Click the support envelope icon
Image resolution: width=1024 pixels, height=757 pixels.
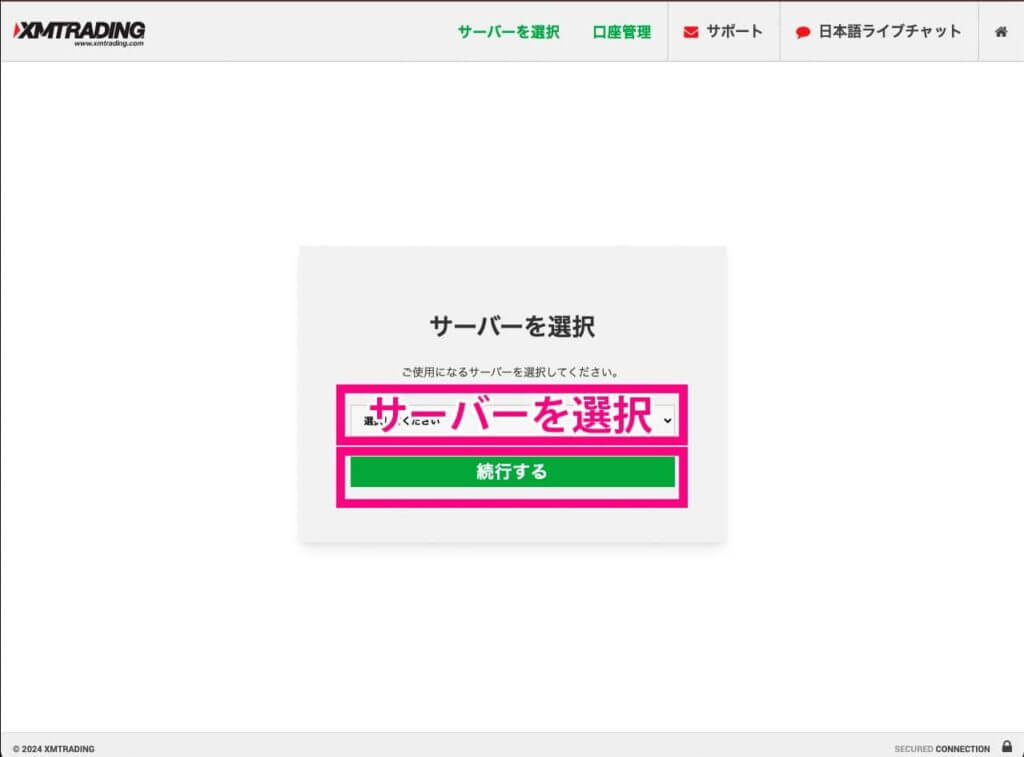point(689,31)
